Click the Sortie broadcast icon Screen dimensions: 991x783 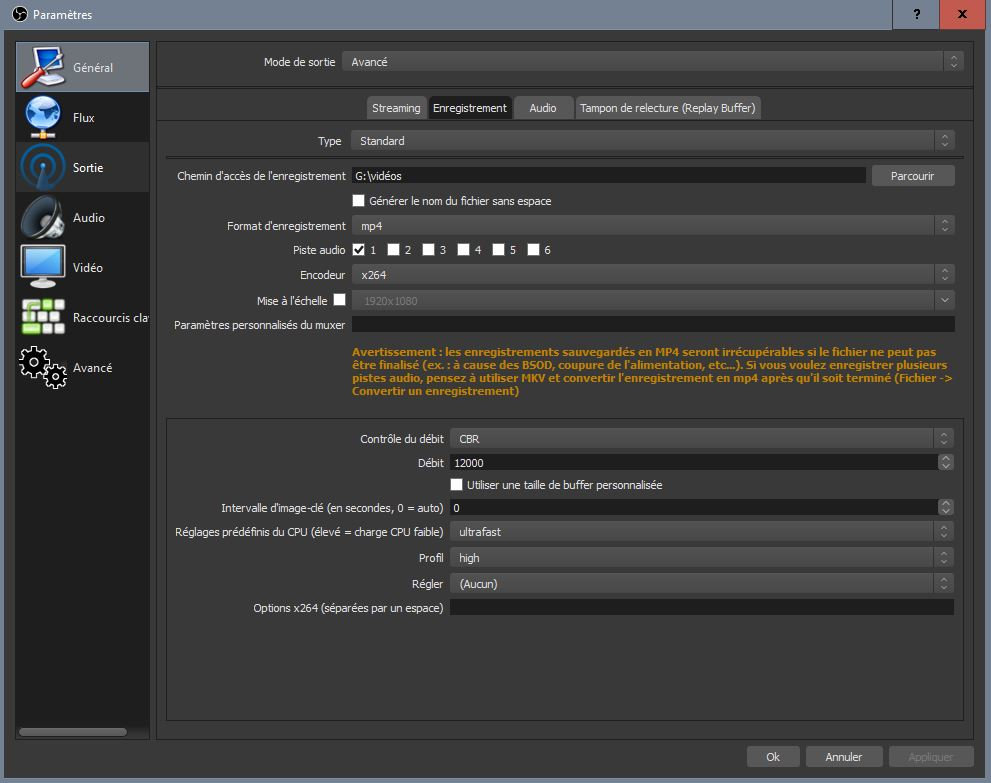(x=43, y=167)
